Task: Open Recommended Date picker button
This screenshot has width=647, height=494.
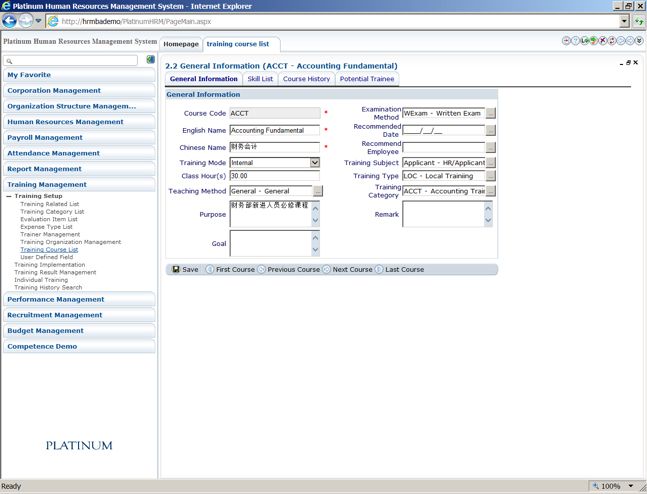Action: (x=491, y=130)
